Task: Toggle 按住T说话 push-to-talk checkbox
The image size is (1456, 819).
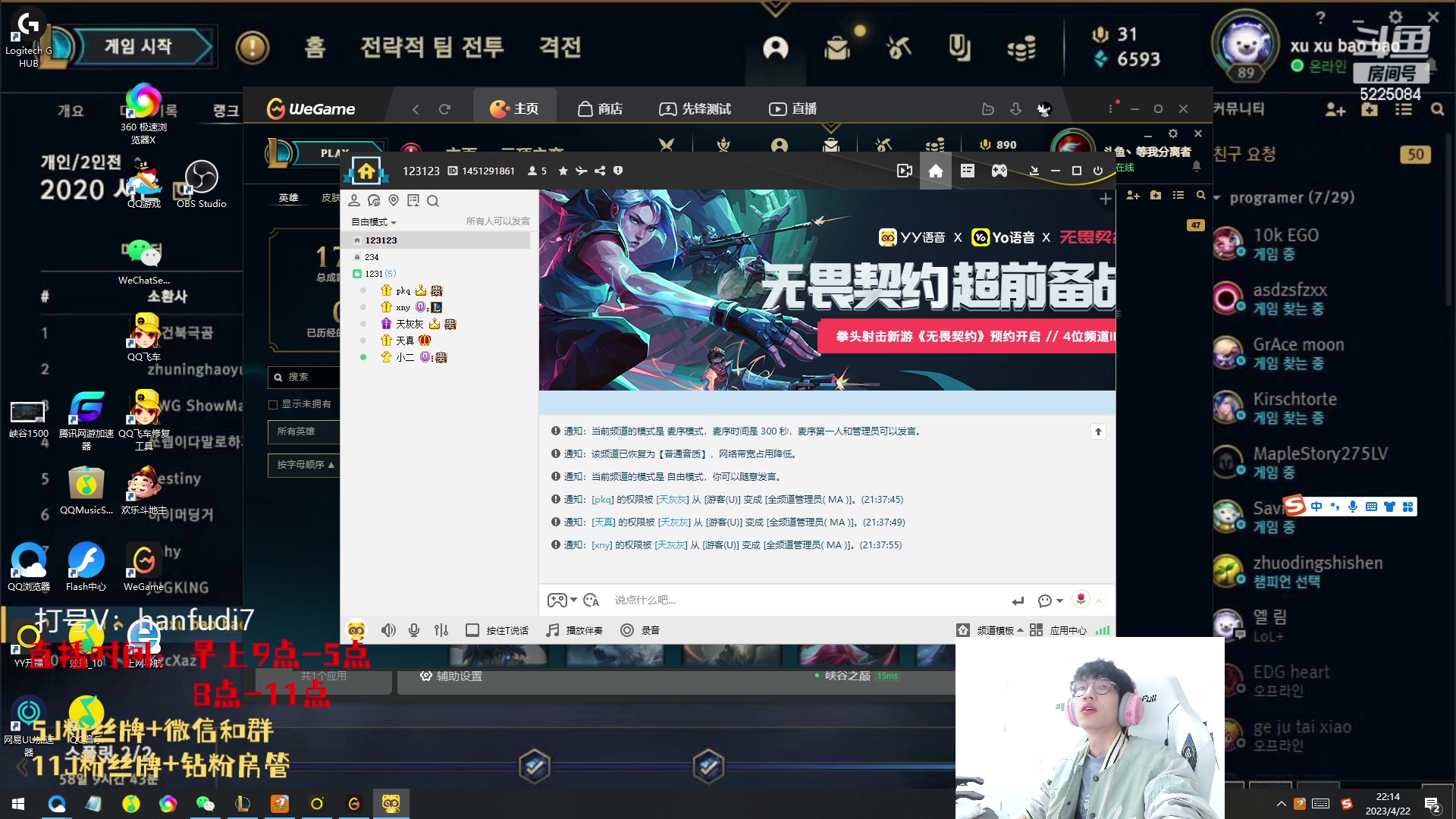Action: (x=472, y=630)
